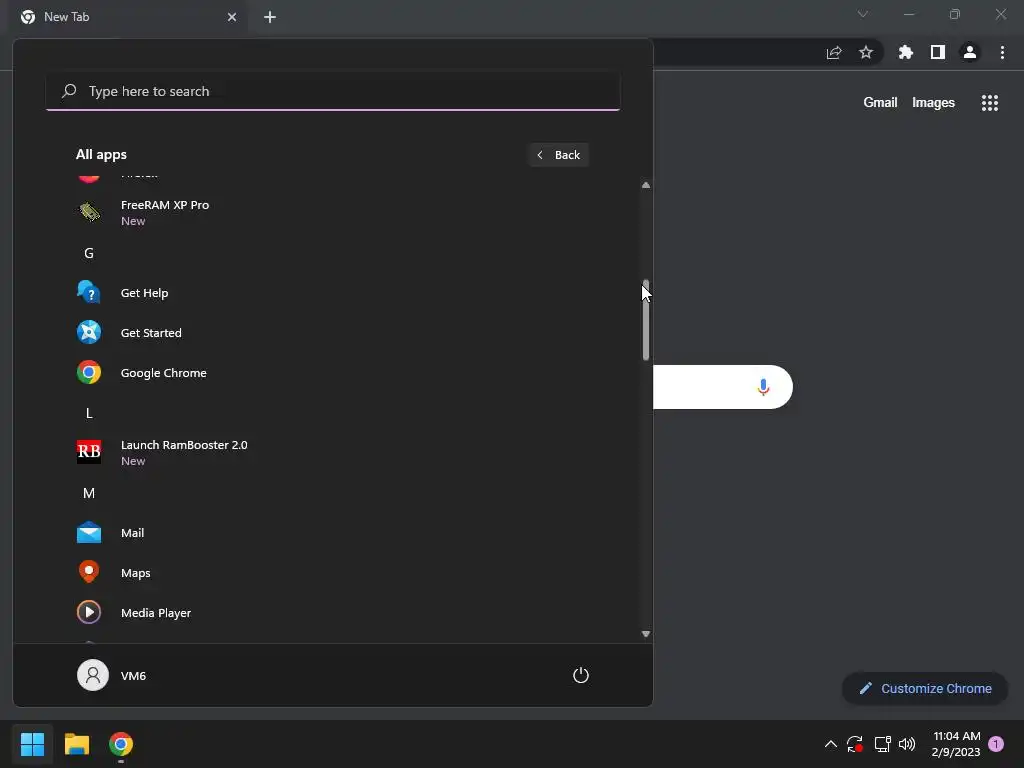Click the letter L section header
Screen dimensions: 1024x768
point(89,413)
